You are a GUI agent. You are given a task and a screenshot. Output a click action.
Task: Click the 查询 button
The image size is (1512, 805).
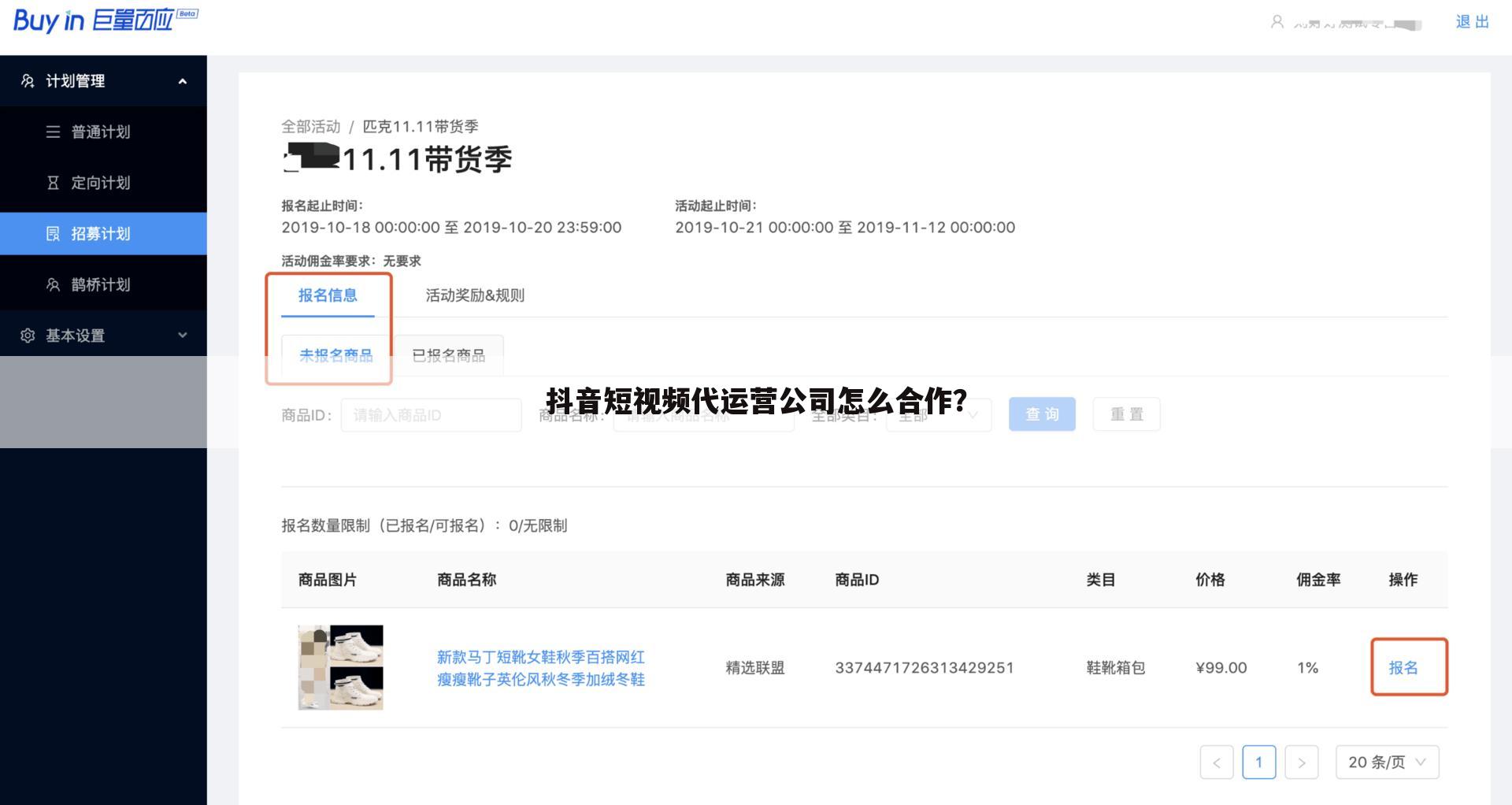(1042, 414)
